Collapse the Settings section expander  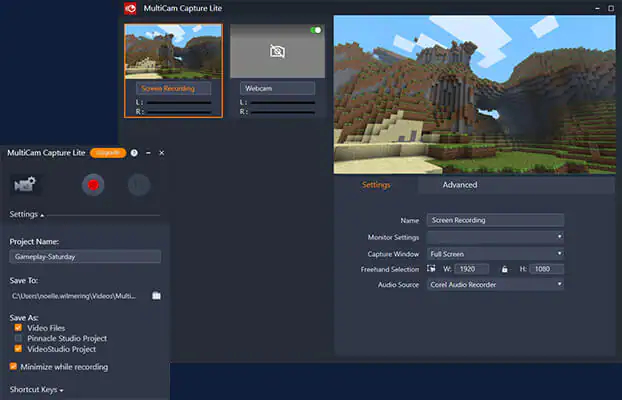27,214
